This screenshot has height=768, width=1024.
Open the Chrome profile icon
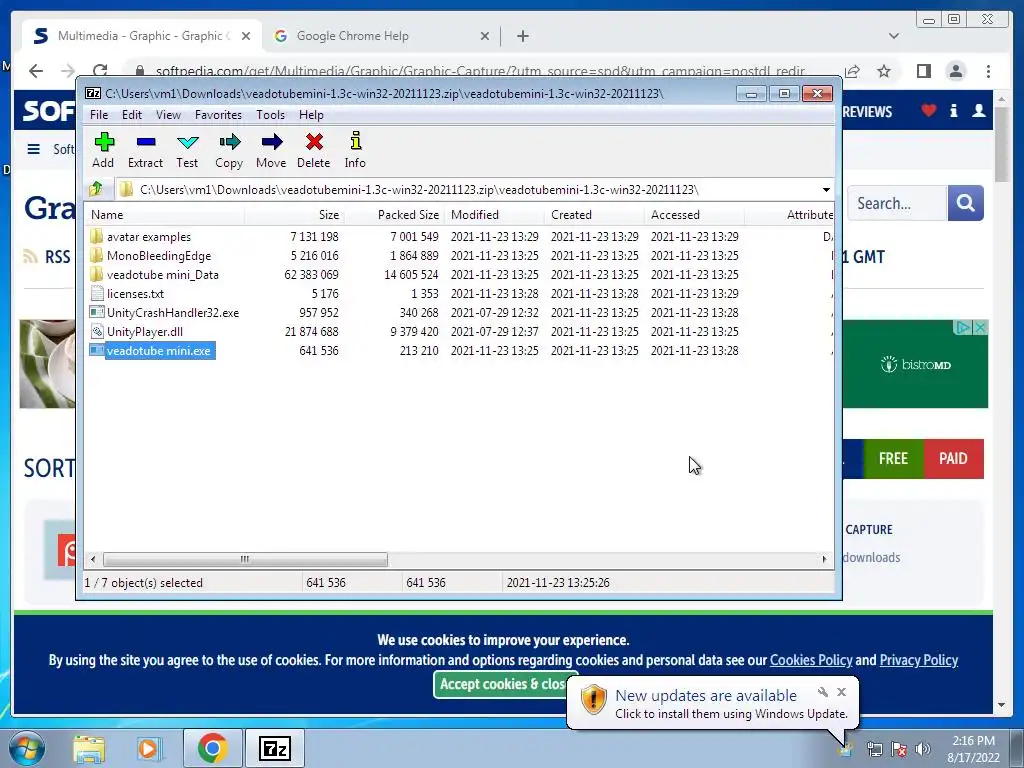pos(956,71)
